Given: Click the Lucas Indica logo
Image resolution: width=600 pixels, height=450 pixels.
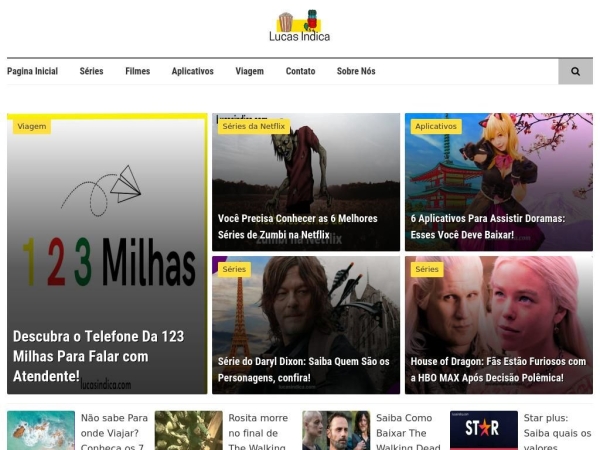Looking at the screenshot, I should (300, 26).
